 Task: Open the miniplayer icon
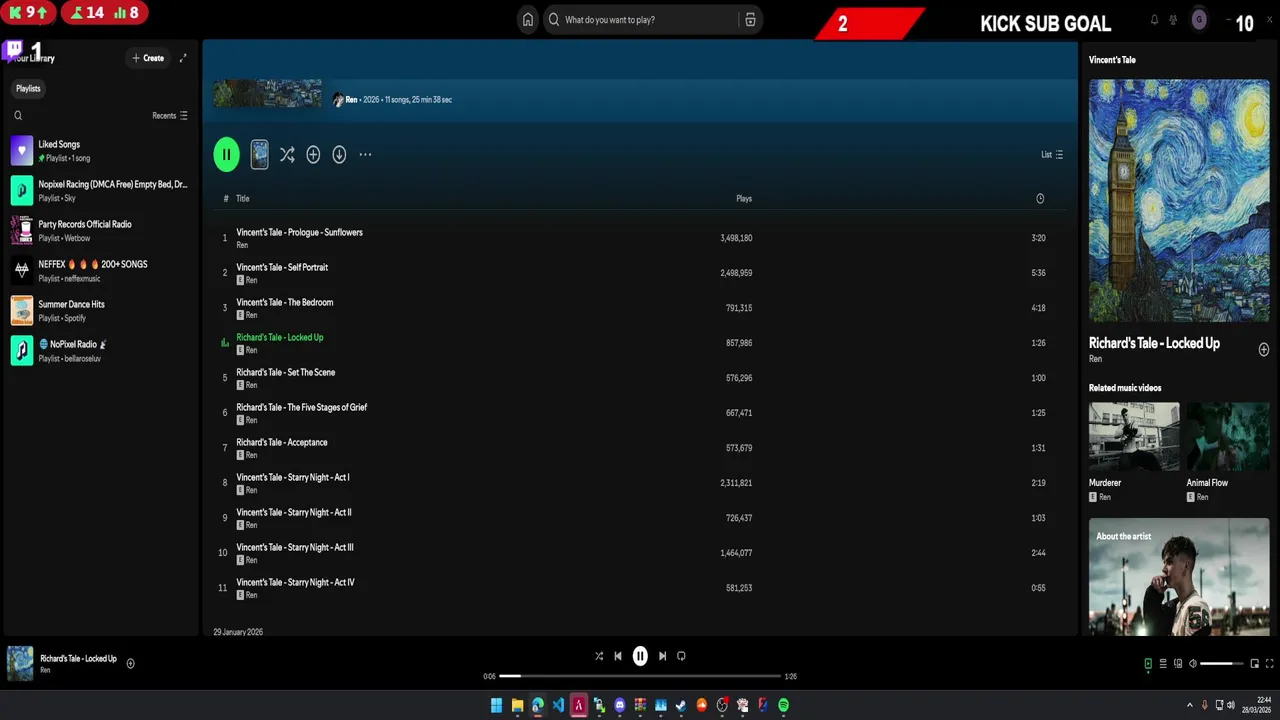(x=1255, y=663)
